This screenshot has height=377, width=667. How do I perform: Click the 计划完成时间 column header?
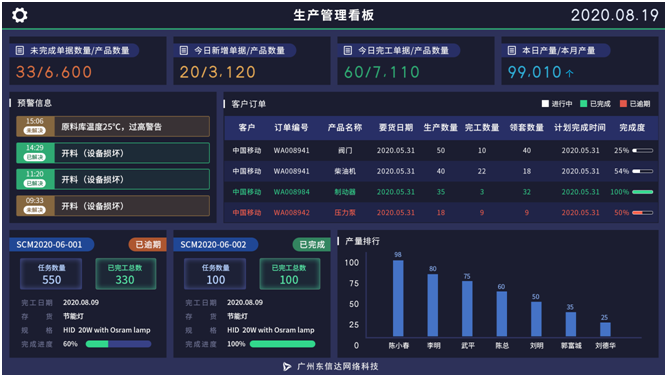tap(580, 128)
